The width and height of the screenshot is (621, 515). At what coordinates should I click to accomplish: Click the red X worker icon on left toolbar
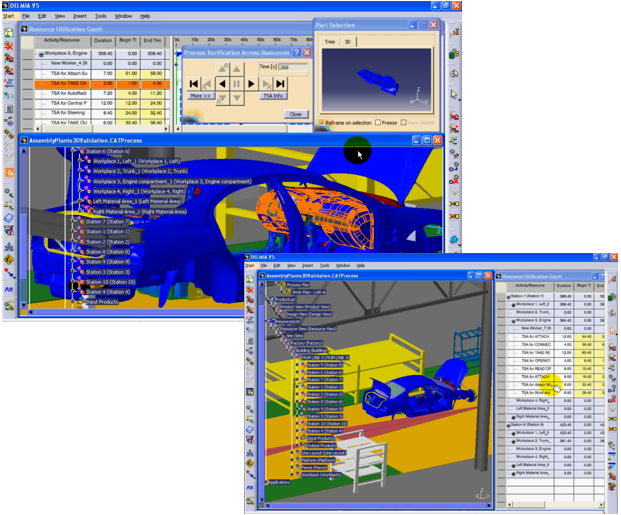coord(9,45)
